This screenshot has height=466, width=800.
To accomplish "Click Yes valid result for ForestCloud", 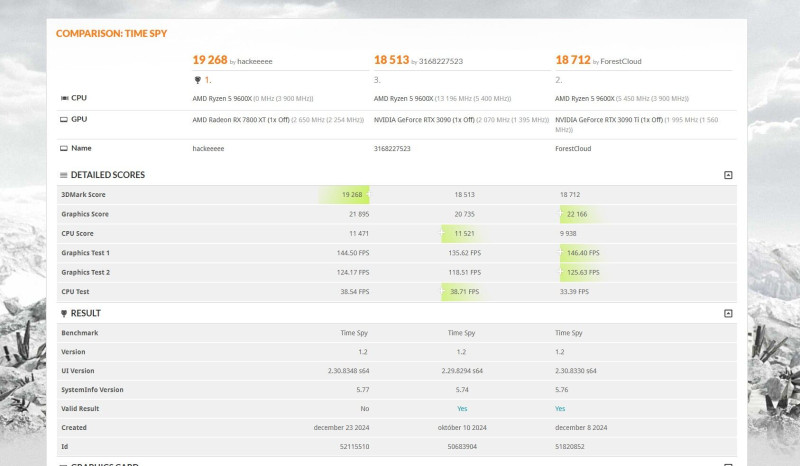I will click(560, 409).
